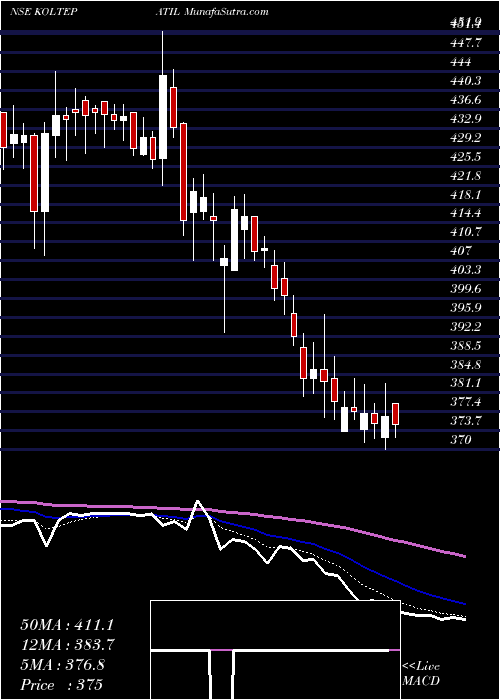This screenshot has width=500, height=700.
Task: Click the 392.2 price axis label
Action: (466, 326)
